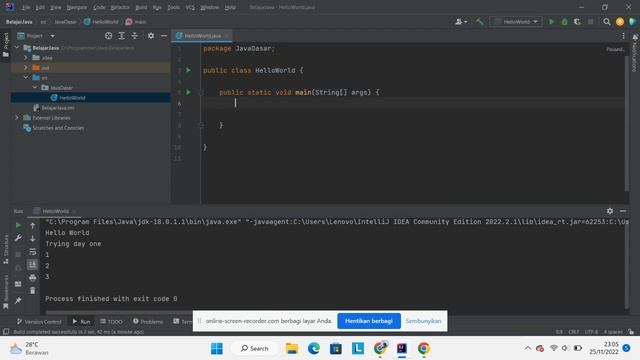Click Hentikan berbagi button
Screen dimensions: 640x360
369,321
